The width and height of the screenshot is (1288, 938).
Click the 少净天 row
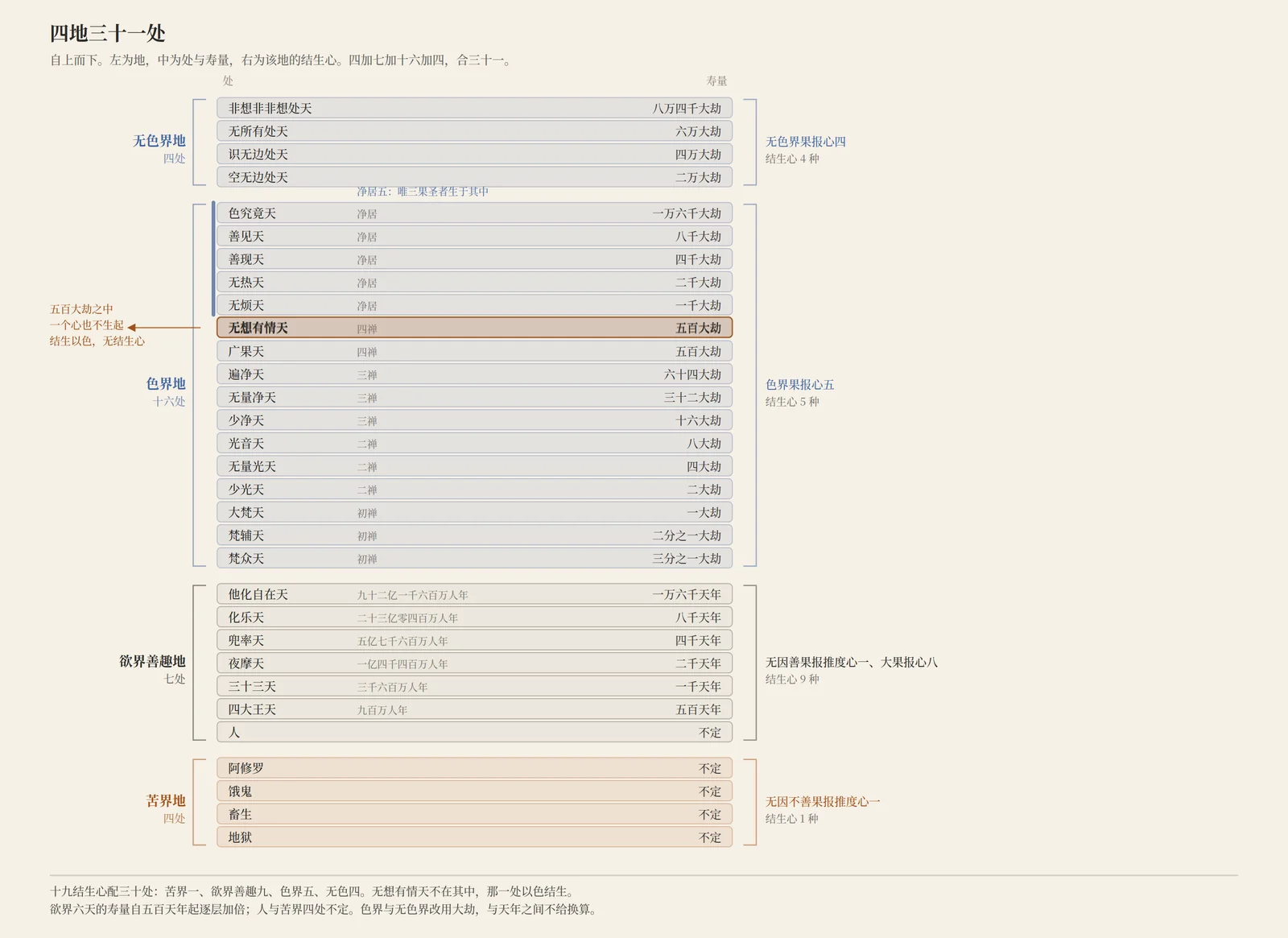tap(474, 420)
